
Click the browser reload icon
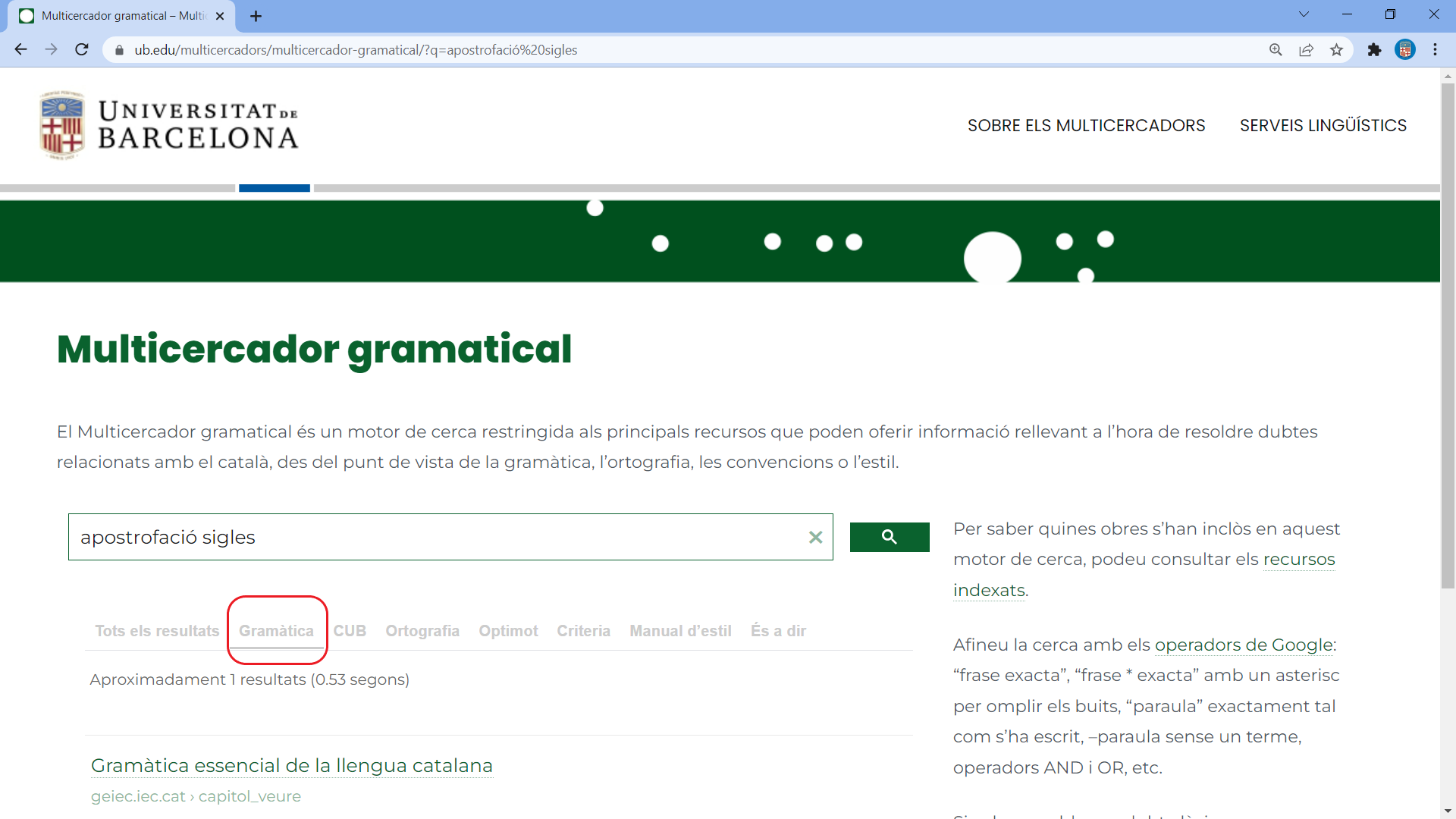coord(82,50)
